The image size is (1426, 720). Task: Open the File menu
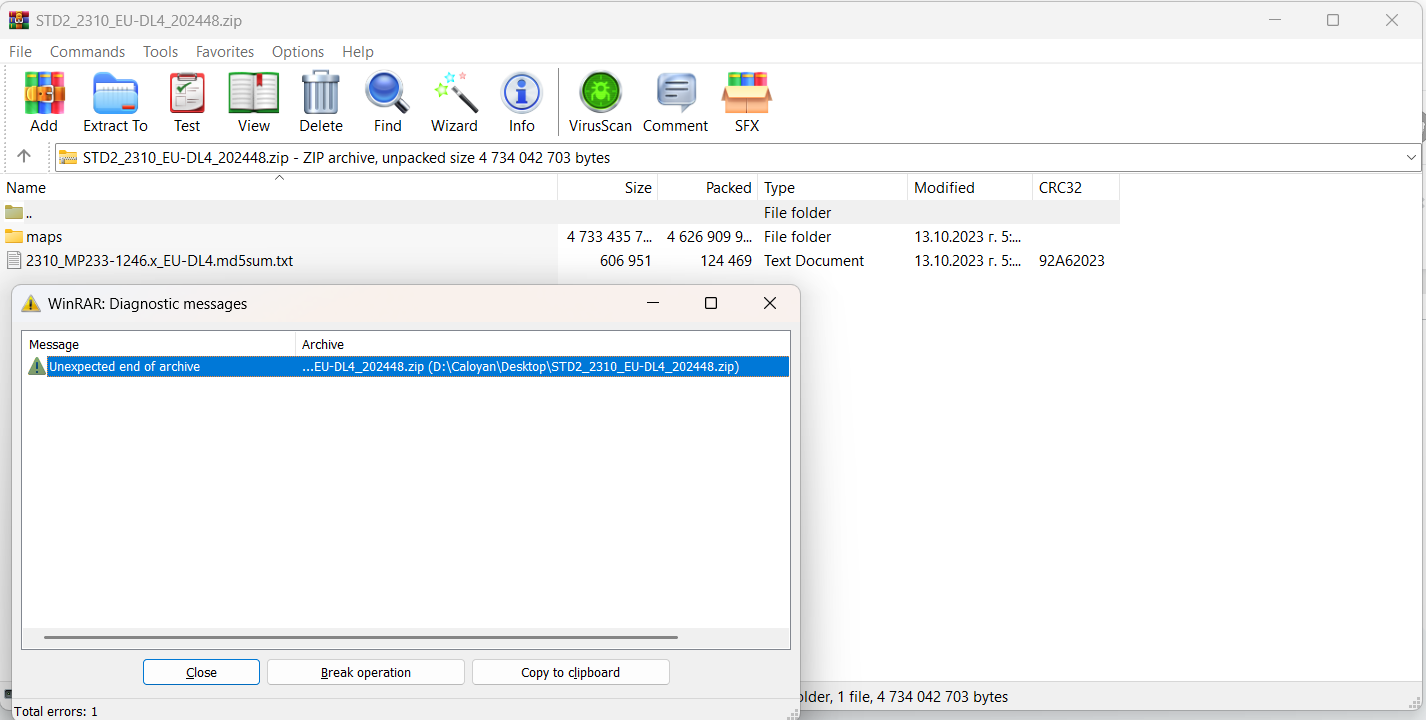20,51
